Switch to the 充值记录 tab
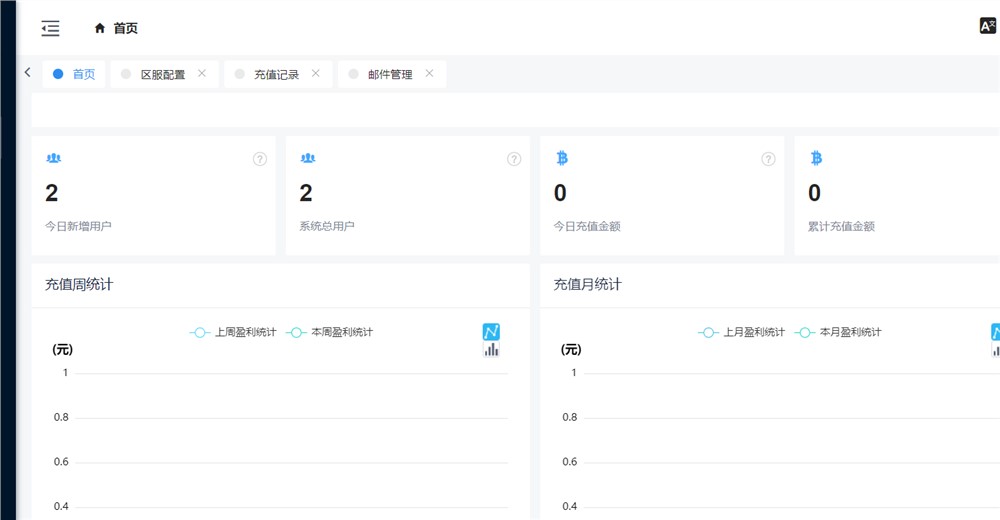This screenshot has width=1000, height=520. [276, 74]
